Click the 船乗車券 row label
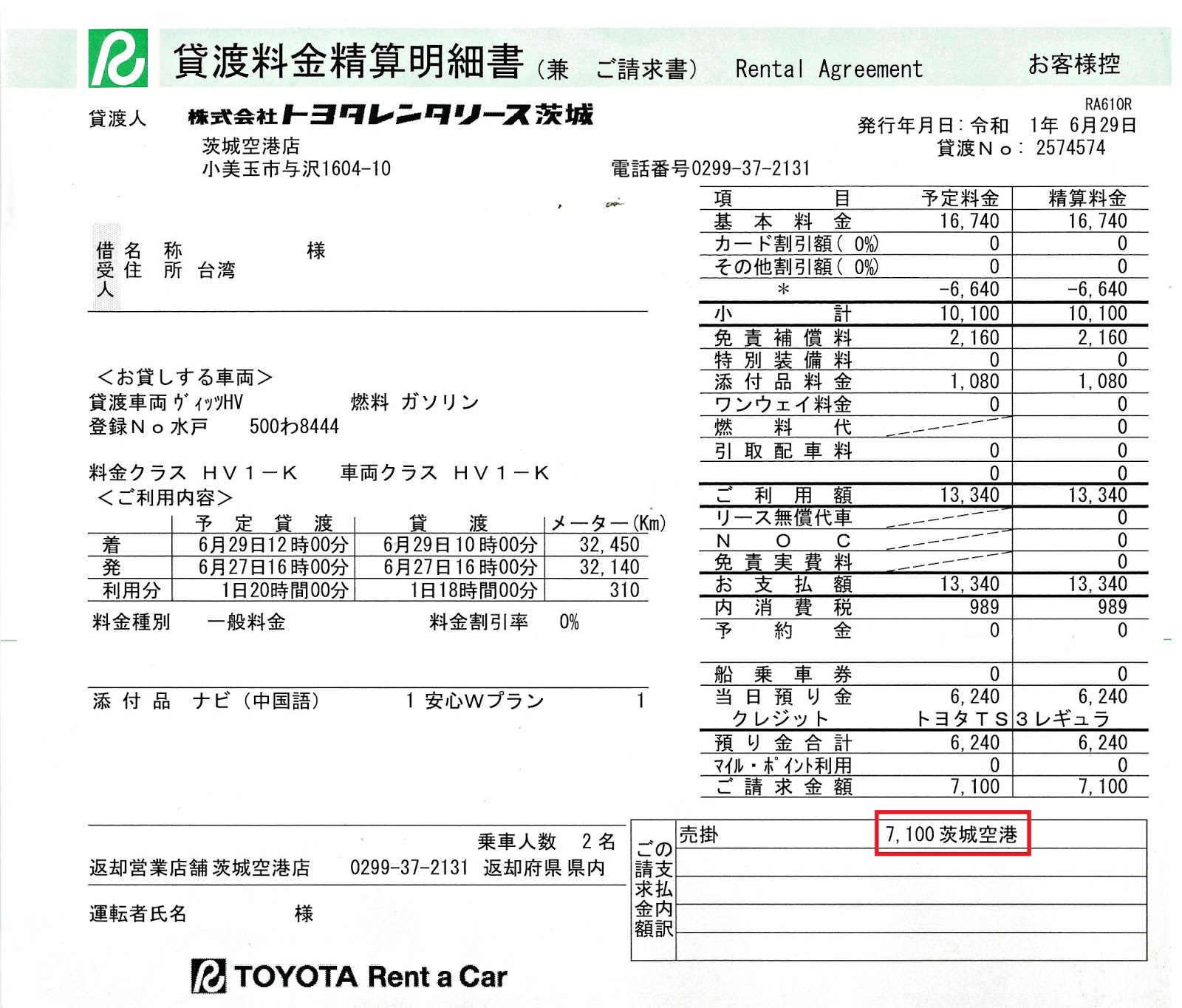The image size is (1182, 1008). tap(782, 674)
